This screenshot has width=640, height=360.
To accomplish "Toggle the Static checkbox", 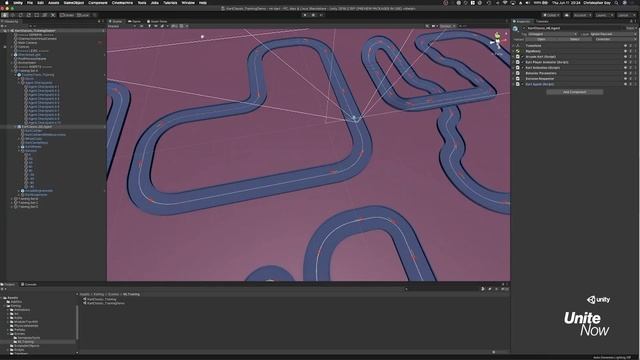I will pyautogui.click(x=630, y=28).
